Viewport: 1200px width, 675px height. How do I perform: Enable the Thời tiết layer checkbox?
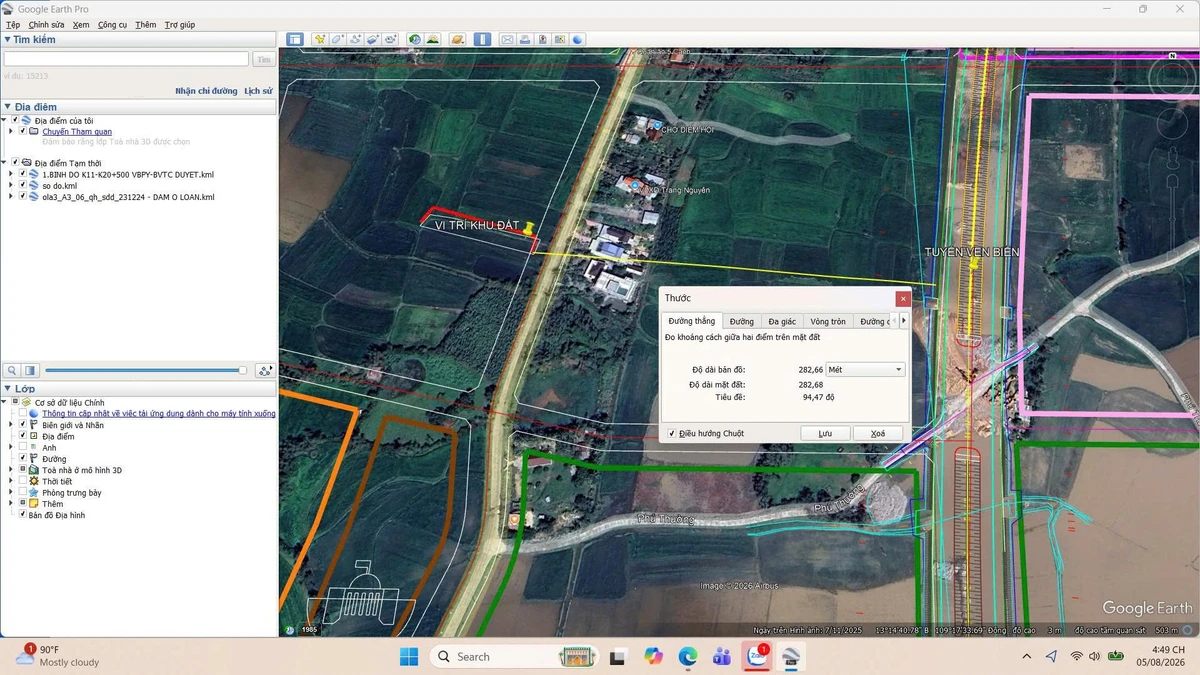22,481
